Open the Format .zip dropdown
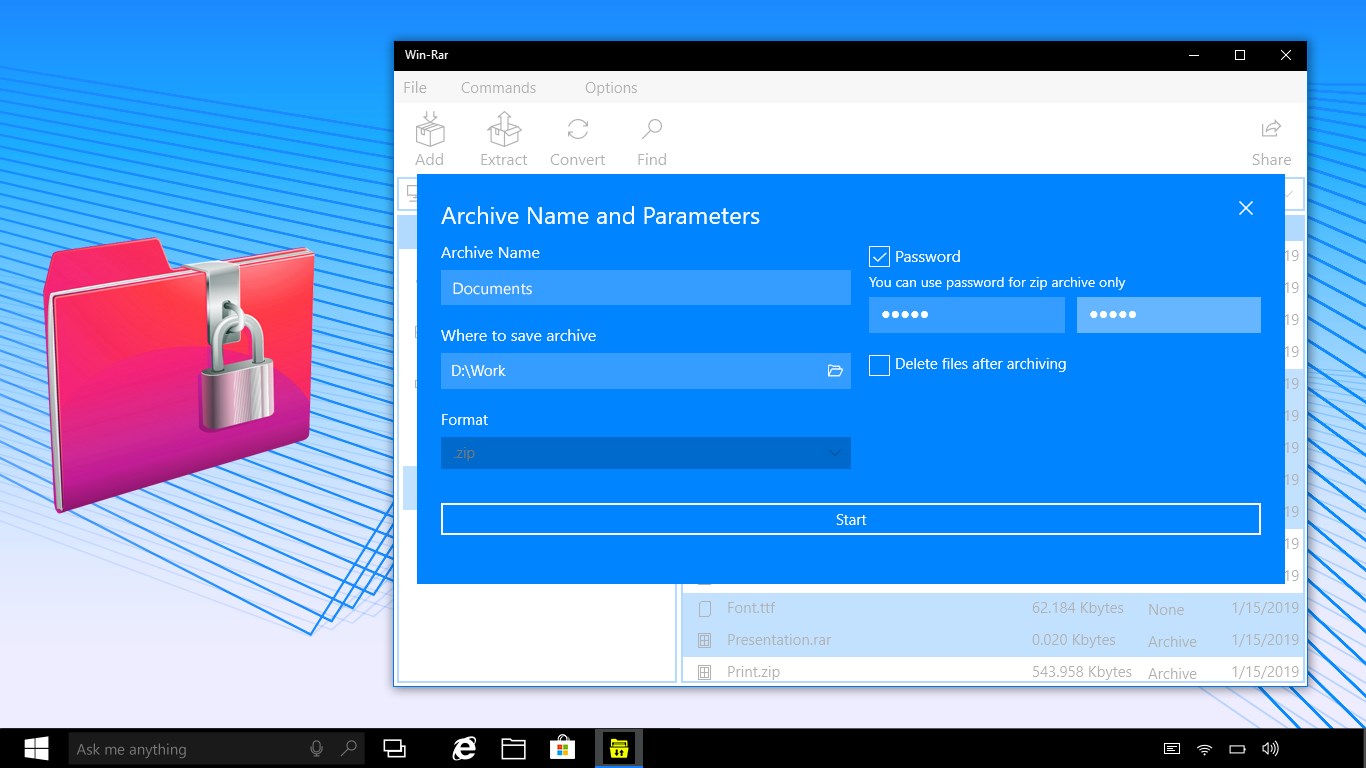The image size is (1366, 768). pos(646,453)
